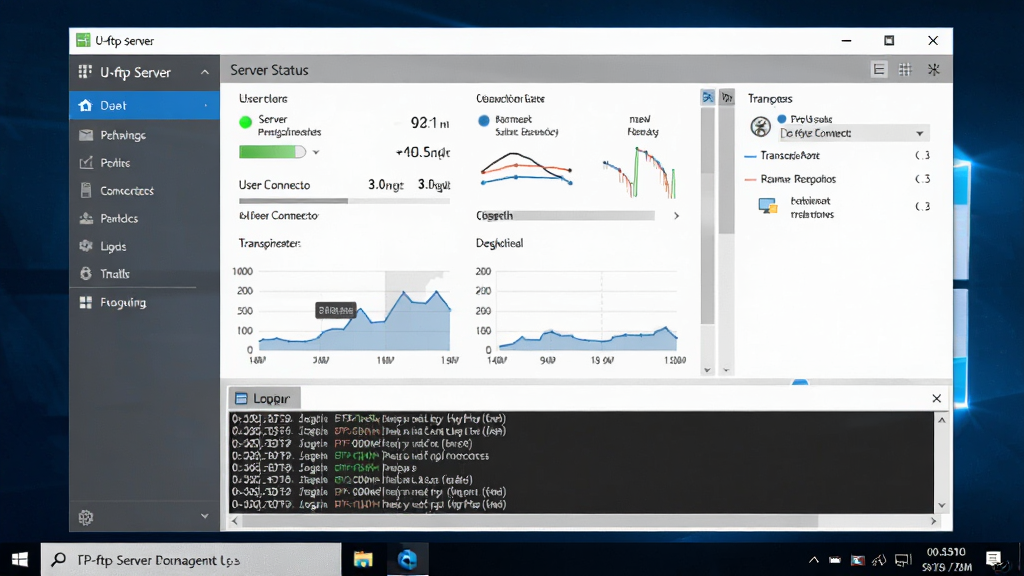
Task: Open the Loppr log tab
Action: point(264,398)
